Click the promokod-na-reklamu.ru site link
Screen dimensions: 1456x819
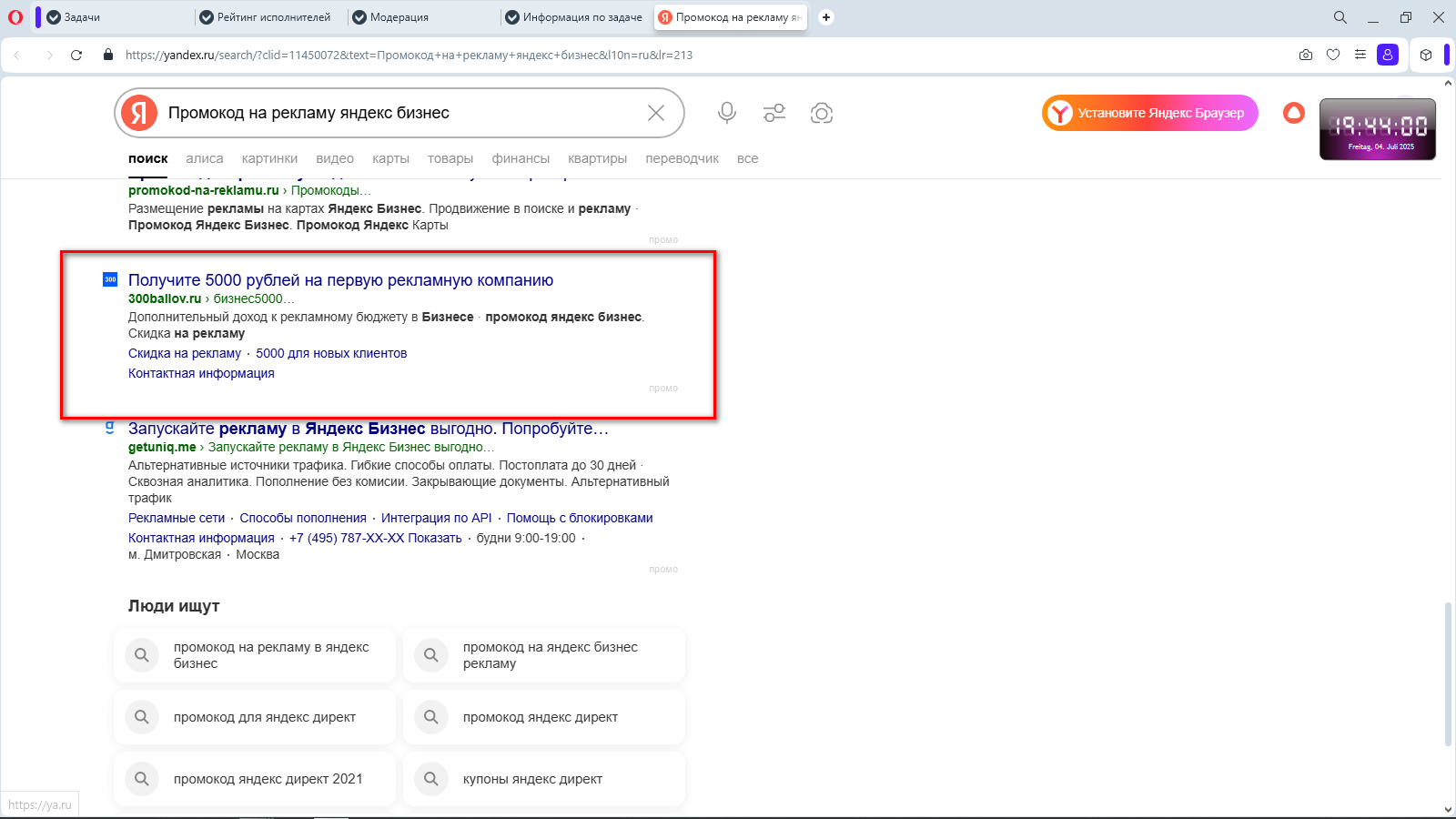pyautogui.click(x=204, y=190)
